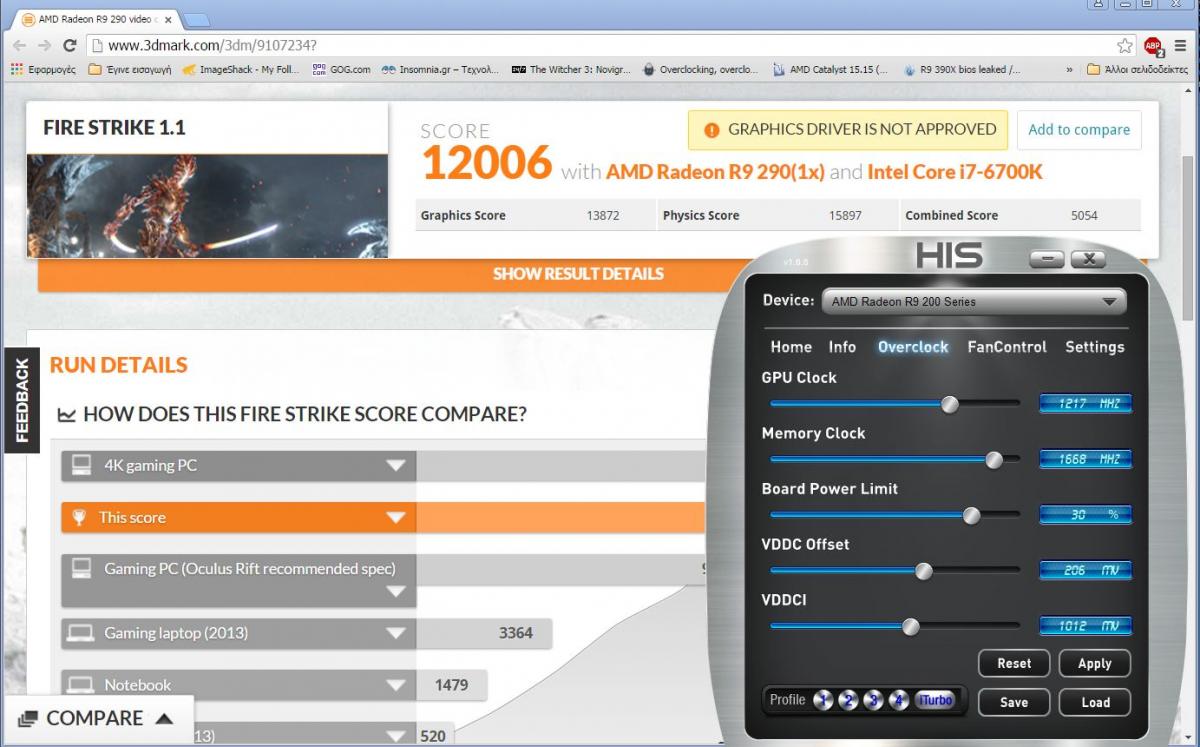Screen dimensions: 1200x747
Task: Click the 206 mV VDDC offset value
Action: 1086,571
